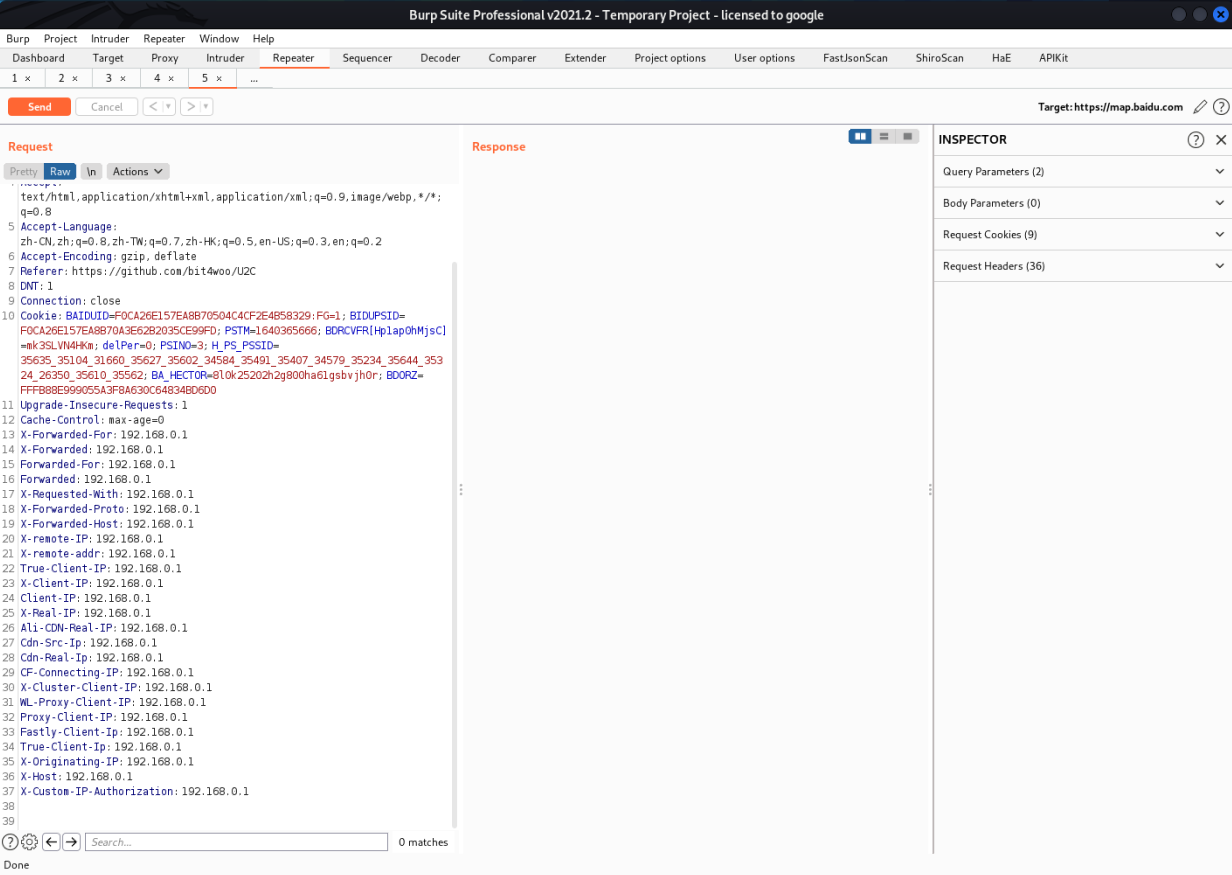Screen dimensions: 1232x875
Task: Close Repeater tab 3
Action: [x=123, y=78]
